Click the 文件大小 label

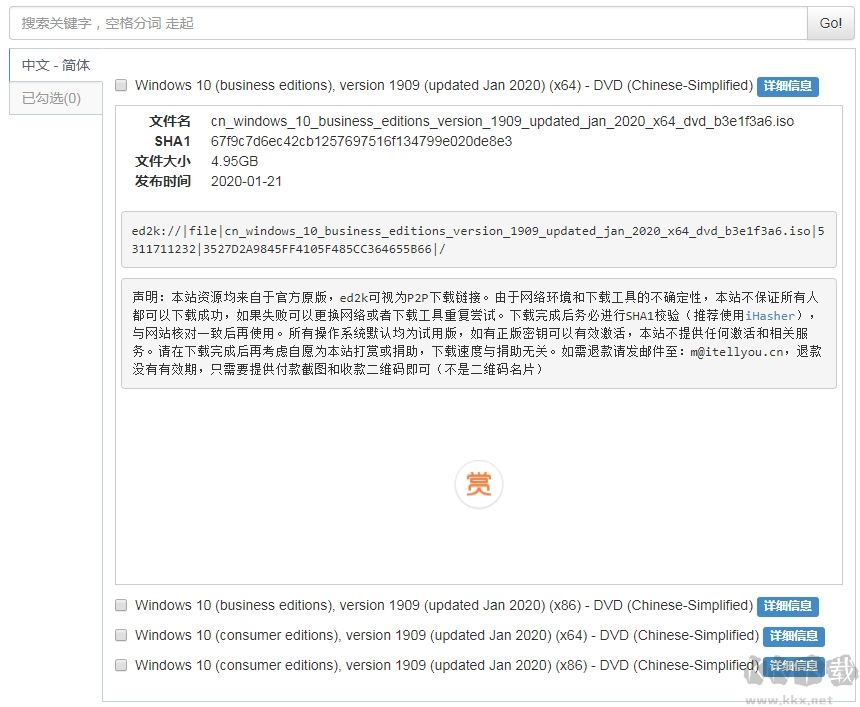pos(163,161)
